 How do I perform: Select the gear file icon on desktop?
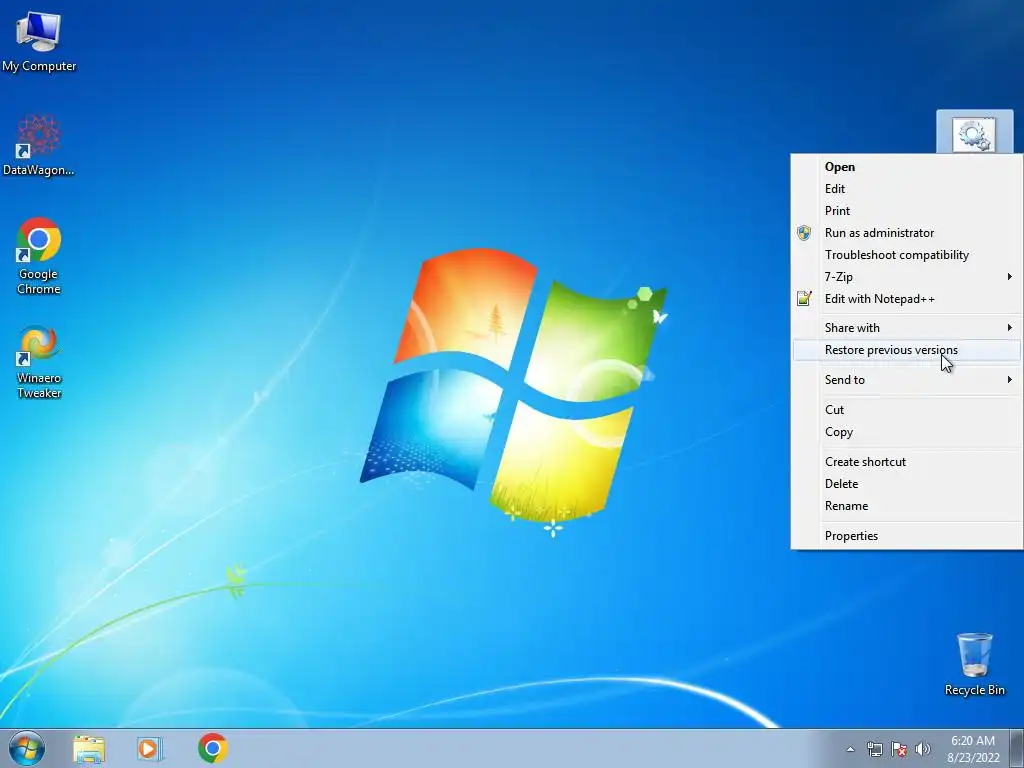tap(974, 133)
